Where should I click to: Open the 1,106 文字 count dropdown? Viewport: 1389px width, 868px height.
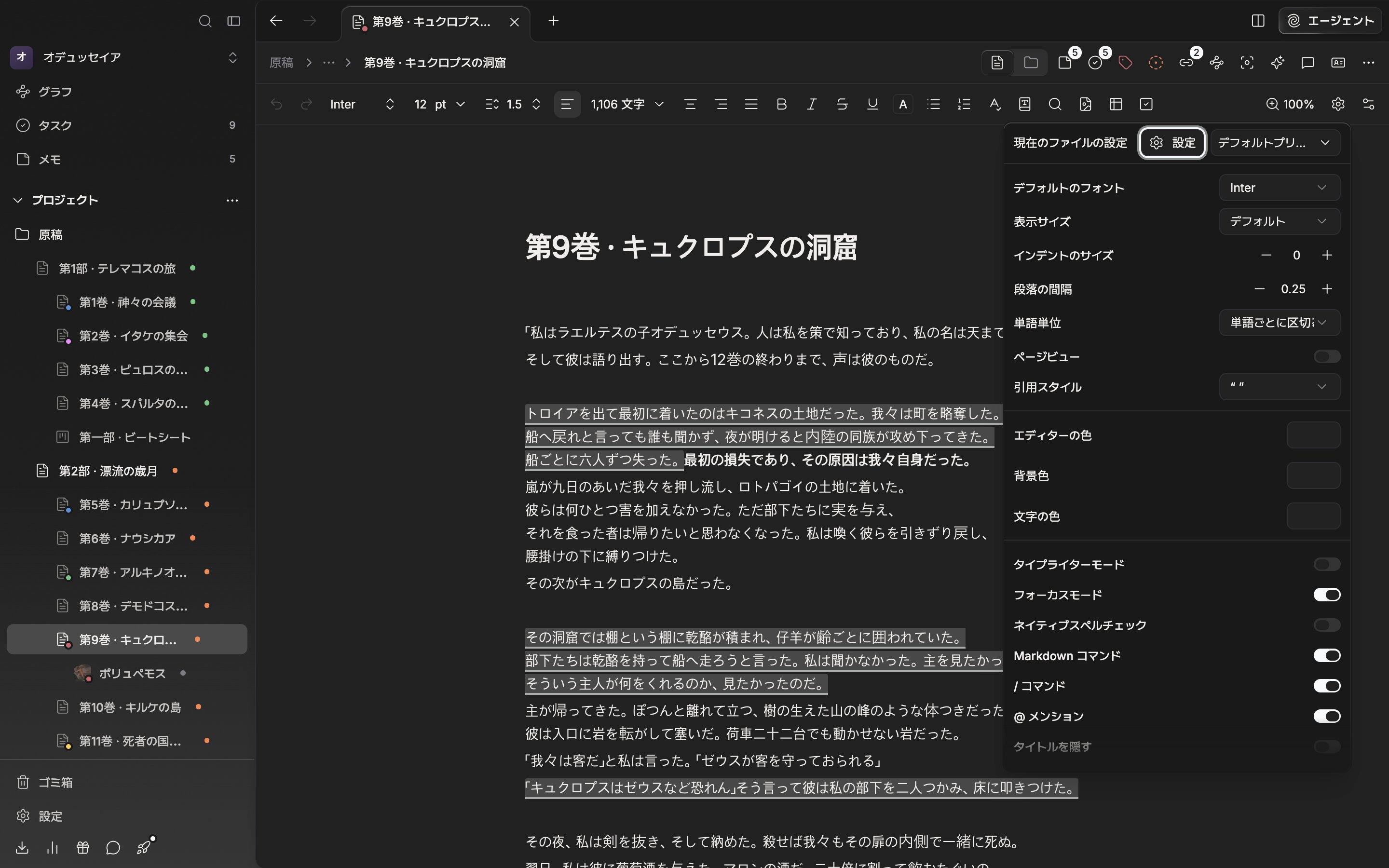tap(627, 104)
